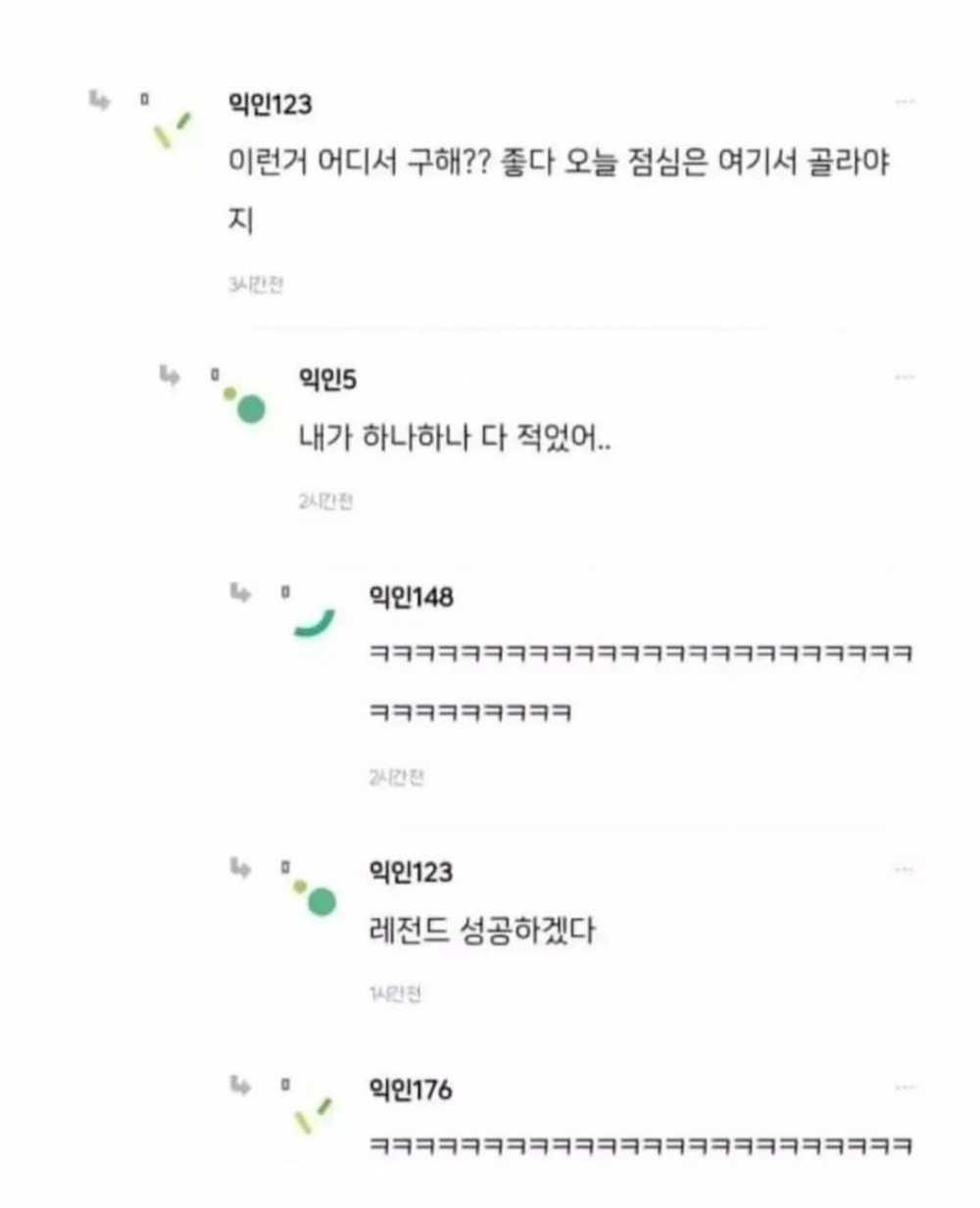Click 익인176's avatar icon

[314, 1115]
